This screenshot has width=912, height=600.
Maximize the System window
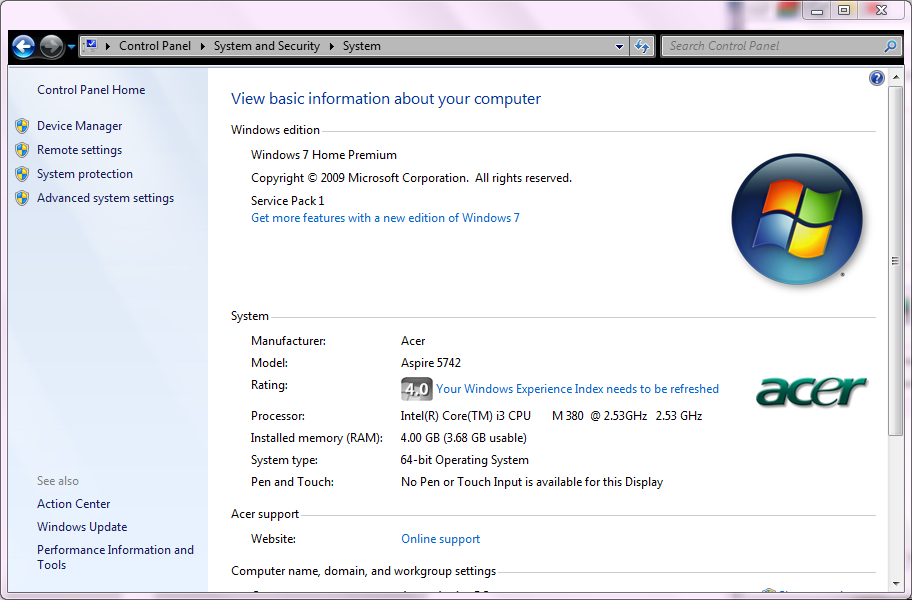[844, 10]
